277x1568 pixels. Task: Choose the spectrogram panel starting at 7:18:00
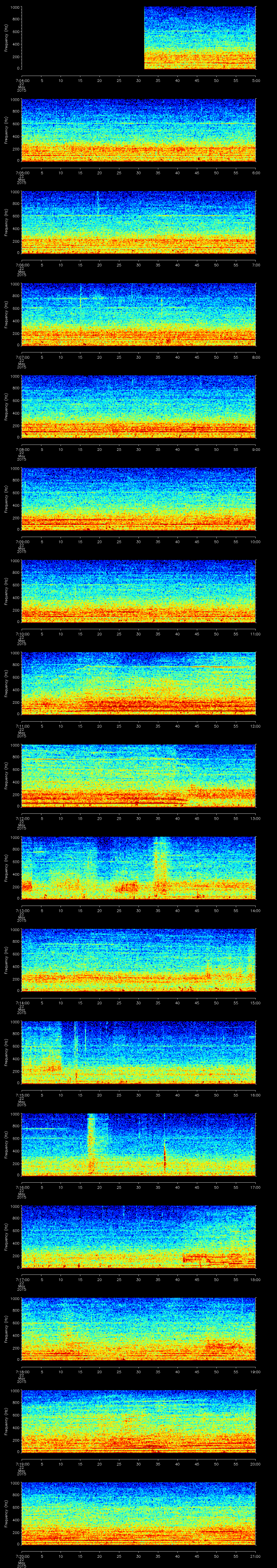point(139,1329)
